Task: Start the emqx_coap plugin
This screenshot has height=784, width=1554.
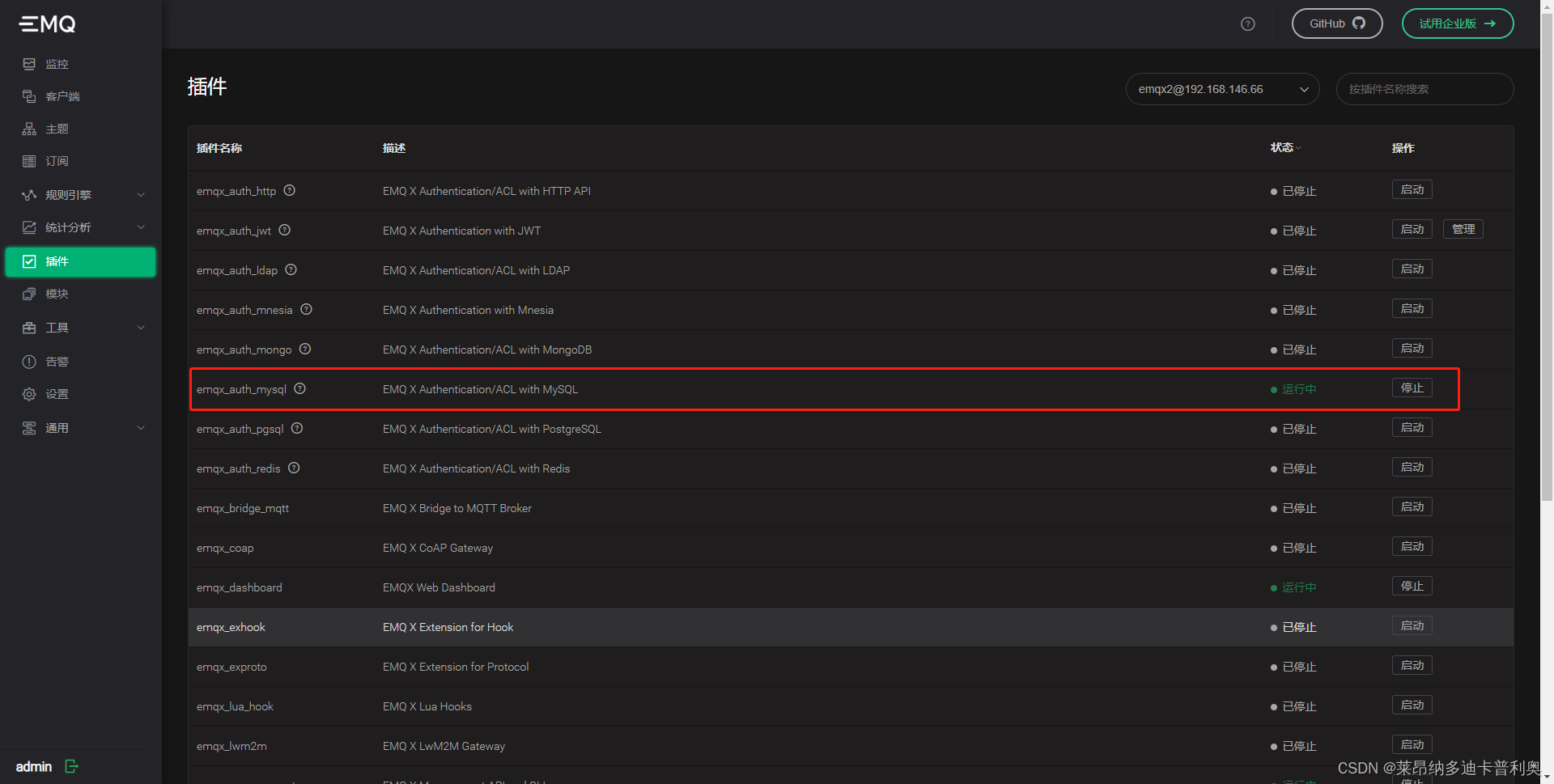Action: pos(1412,546)
